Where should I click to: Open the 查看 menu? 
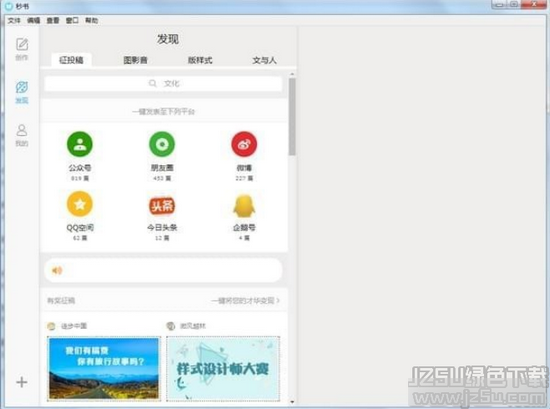(53, 20)
